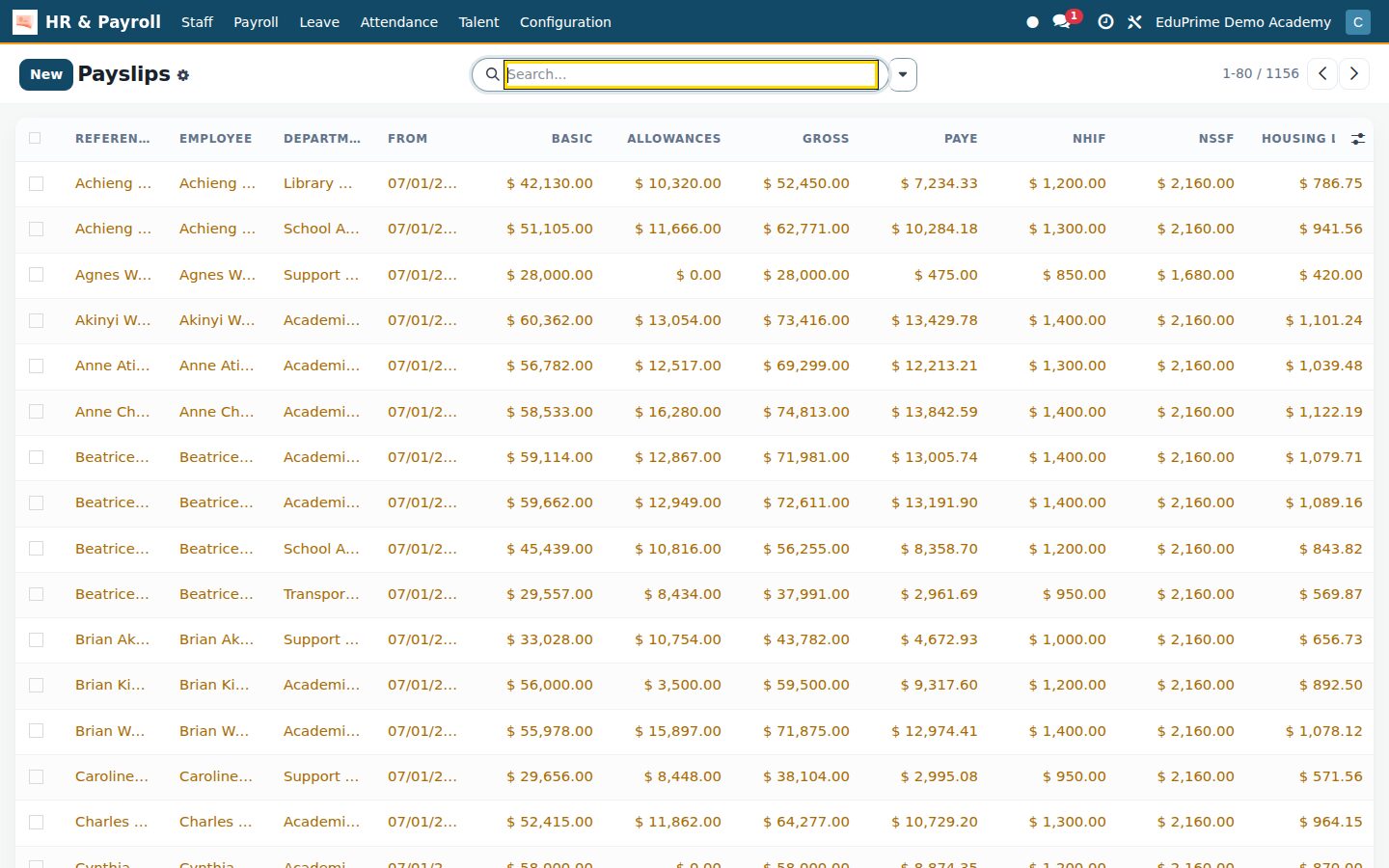Toggle the select-all header checkbox
Viewport: 1389px width, 868px height.
(x=35, y=138)
